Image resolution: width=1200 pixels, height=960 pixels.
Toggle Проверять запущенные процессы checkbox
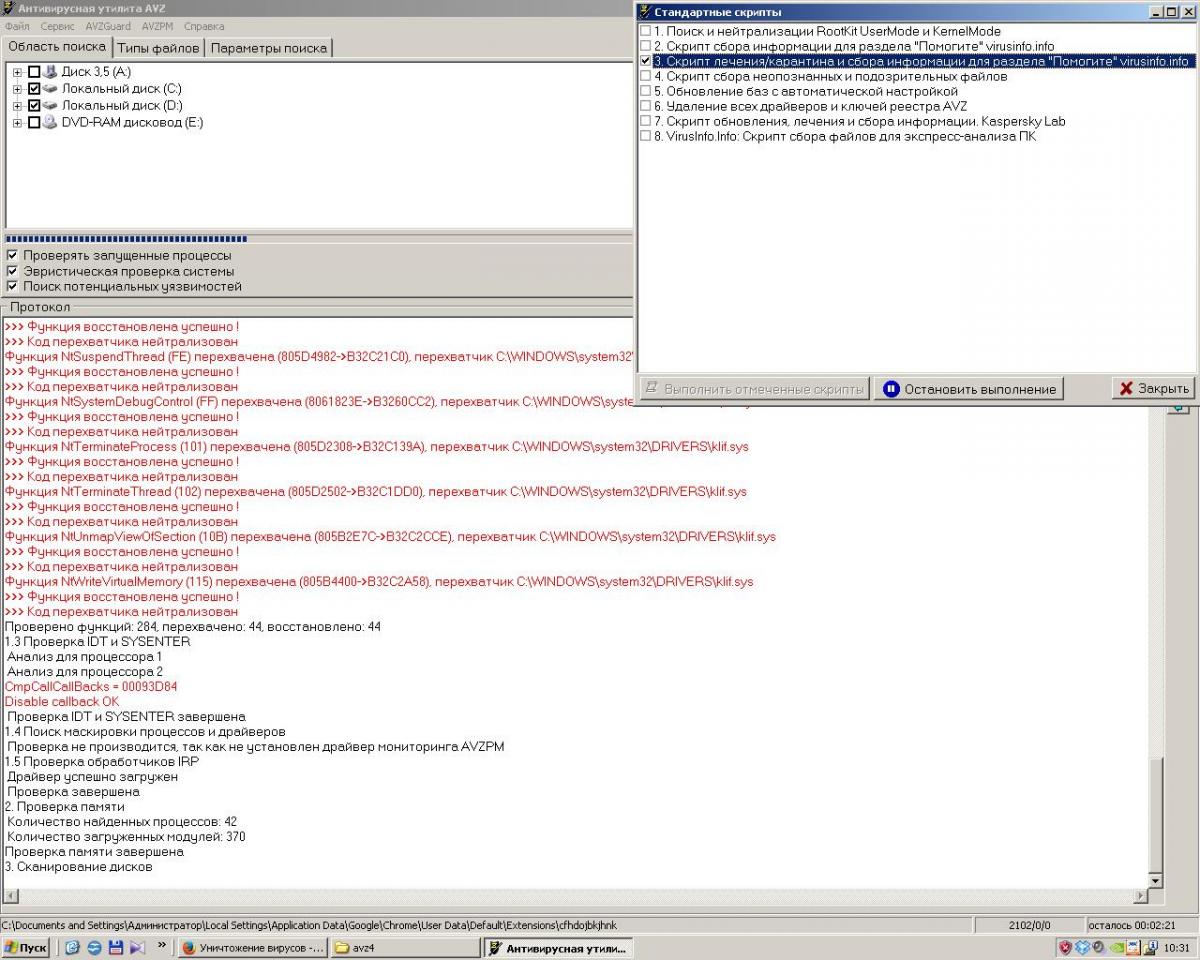coord(12,256)
